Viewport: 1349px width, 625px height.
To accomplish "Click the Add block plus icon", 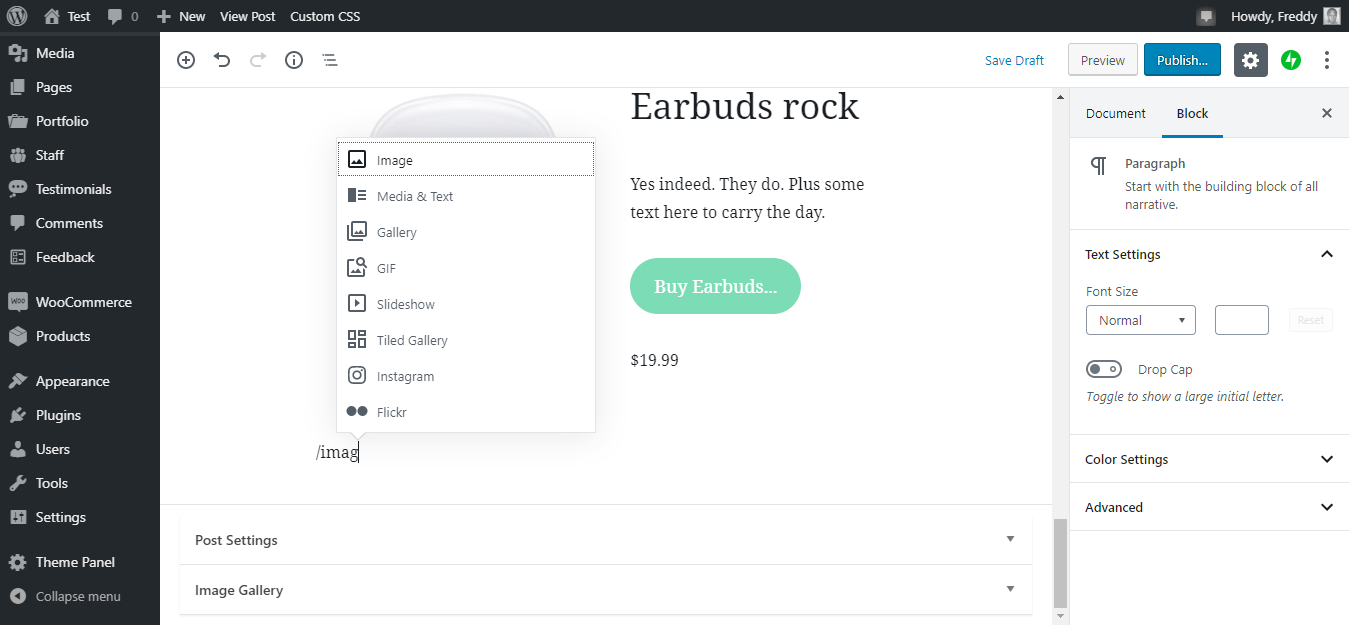I will 186,60.
